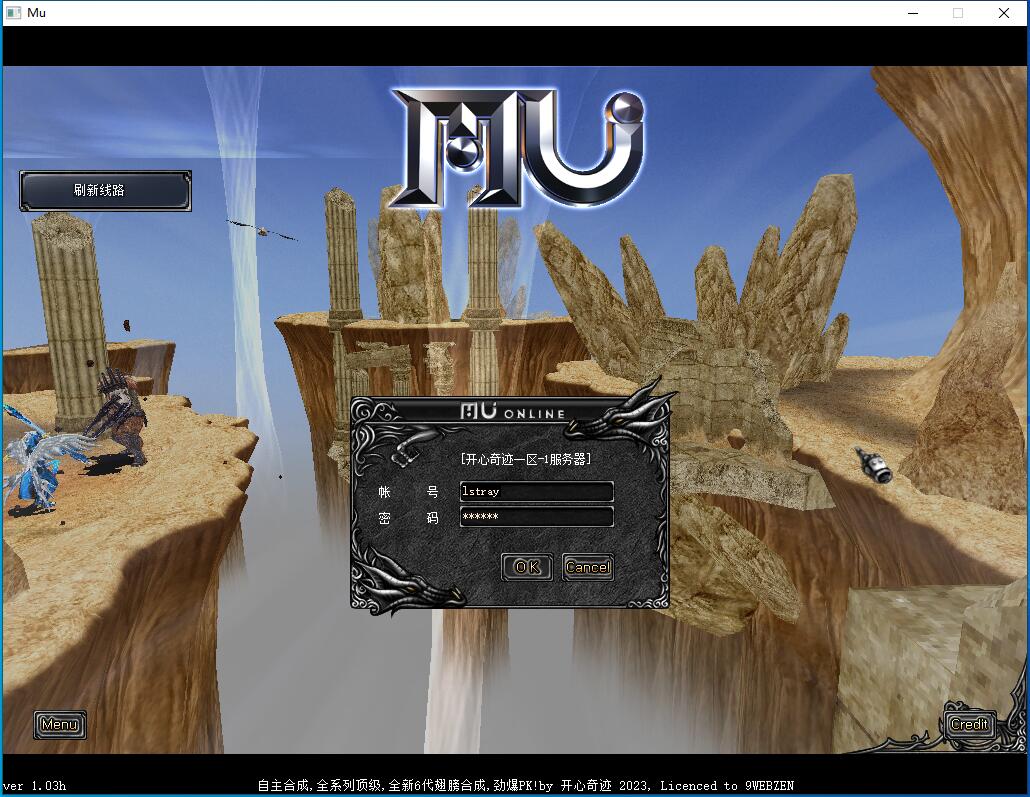Click the server name 开心奇迹一区-1服务器 text
The width and height of the screenshot is (1030, 797).
coord(526,459)
